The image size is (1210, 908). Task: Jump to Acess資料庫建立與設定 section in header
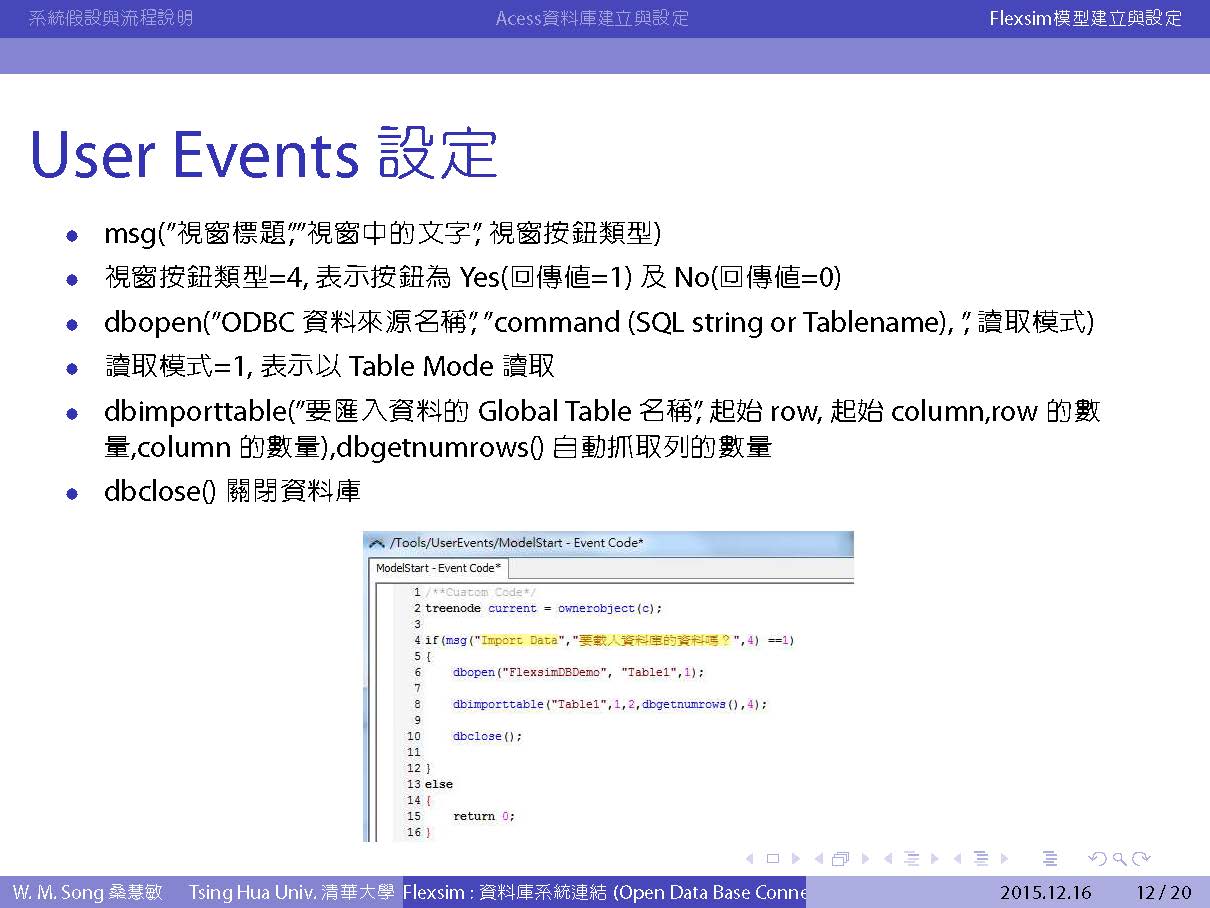(x=592, y=18)
